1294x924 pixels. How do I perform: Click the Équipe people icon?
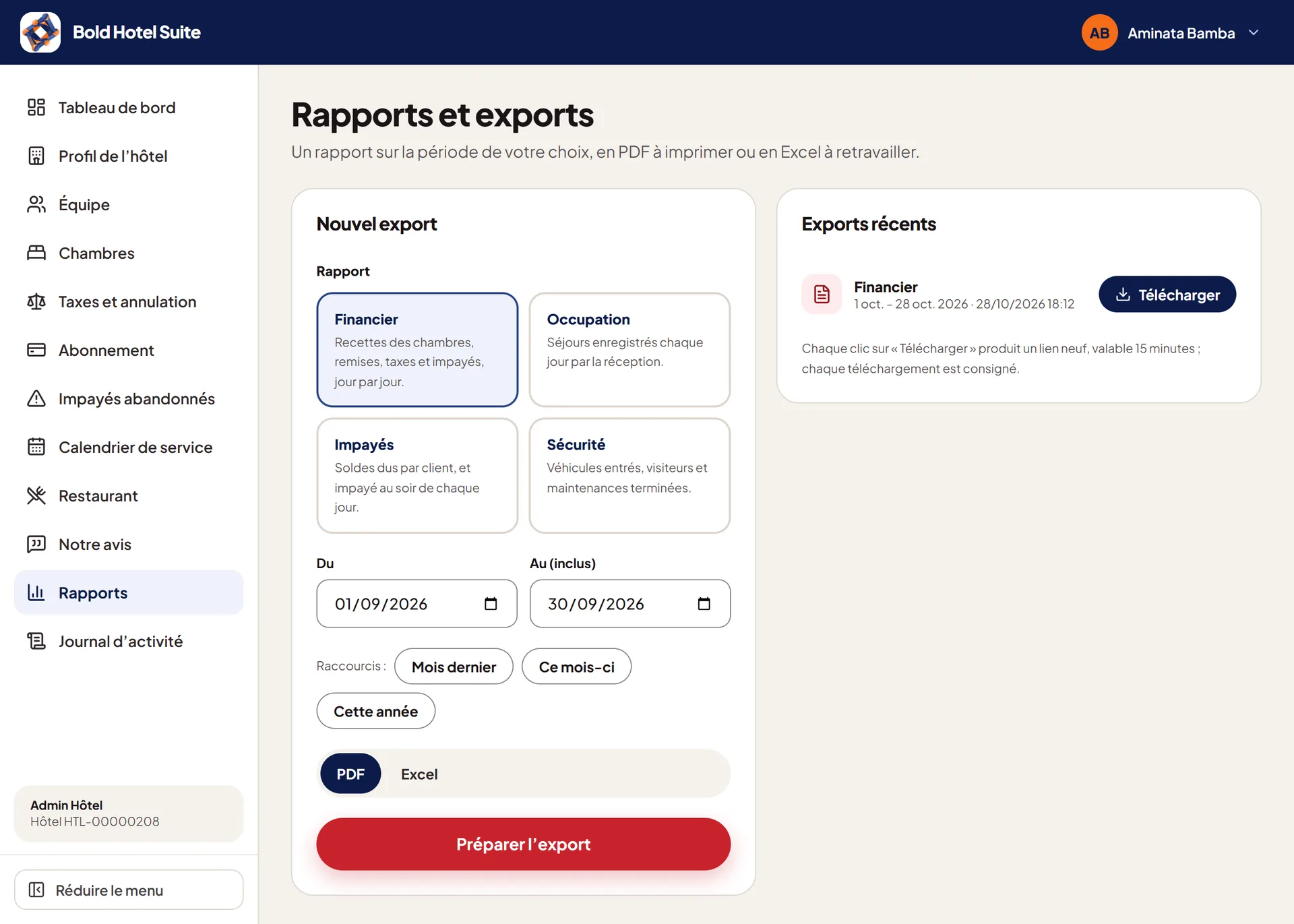36,204
